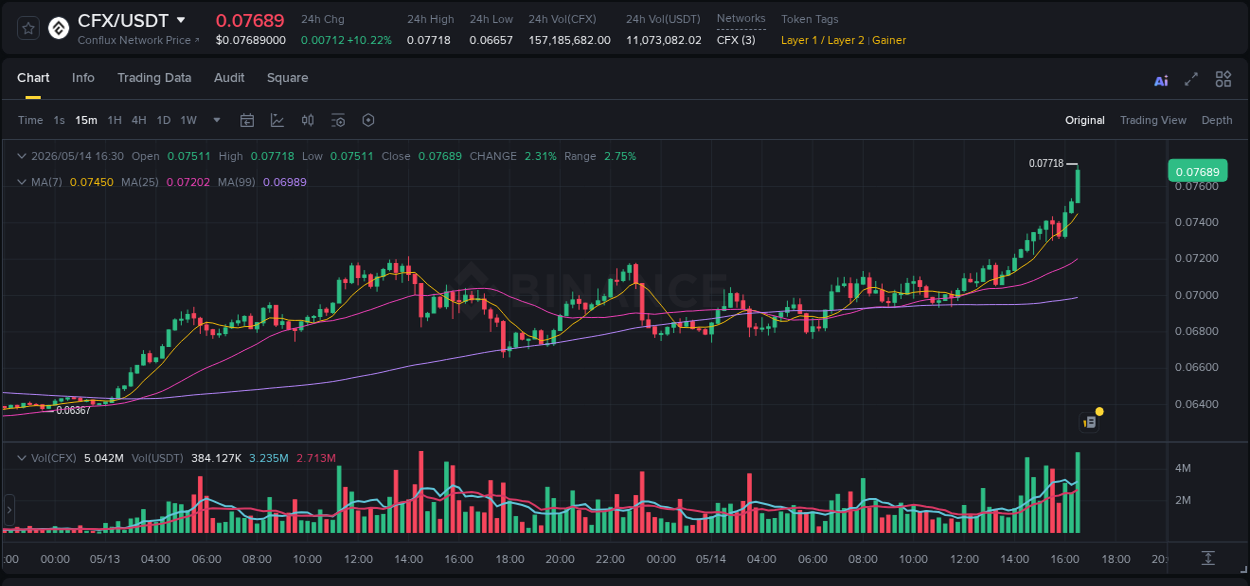This screenshot has width=1250, height=586.
Task: Open the Conflux Network Price link
Action: [139, 40]
